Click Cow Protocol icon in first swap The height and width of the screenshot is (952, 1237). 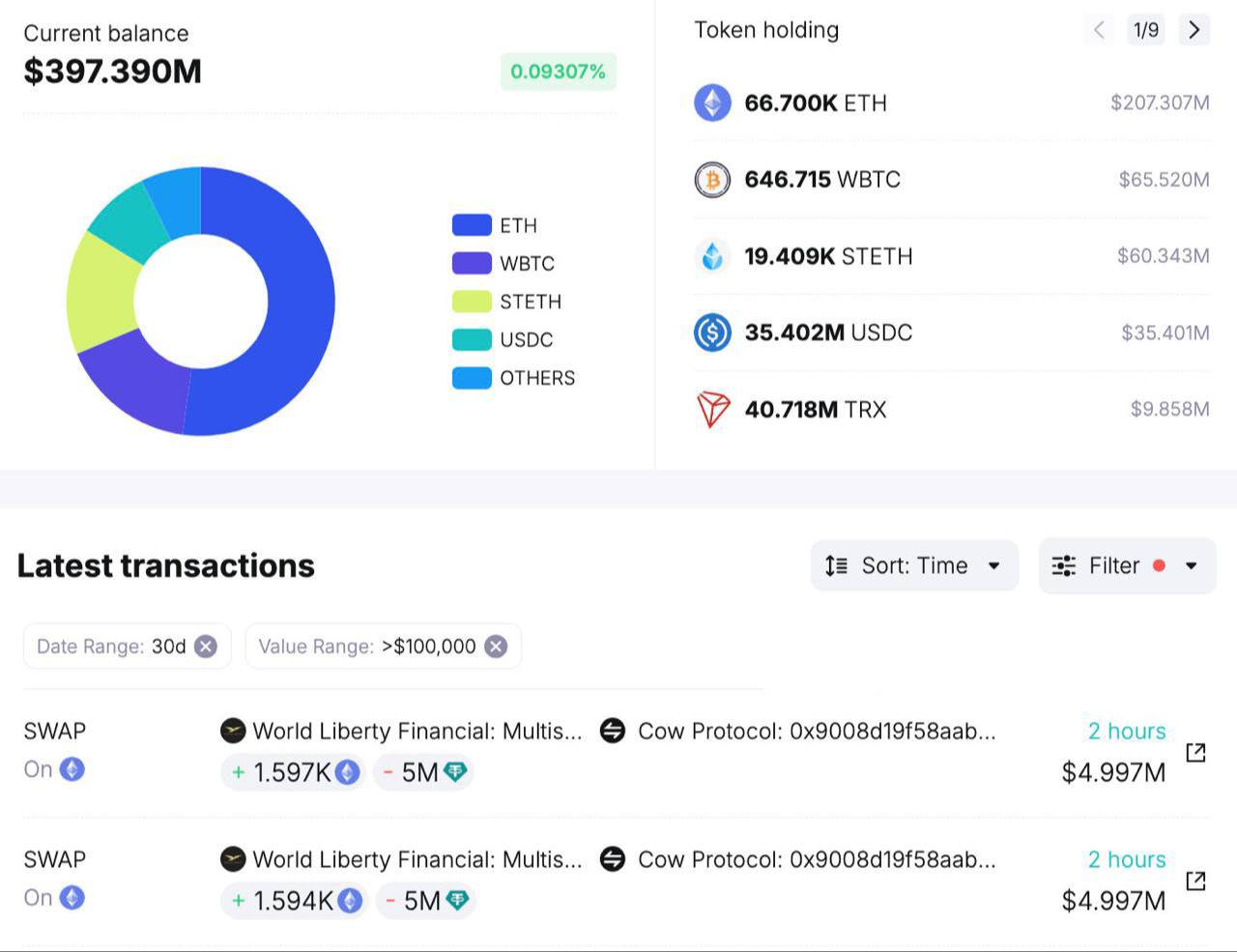pos(613,731)
